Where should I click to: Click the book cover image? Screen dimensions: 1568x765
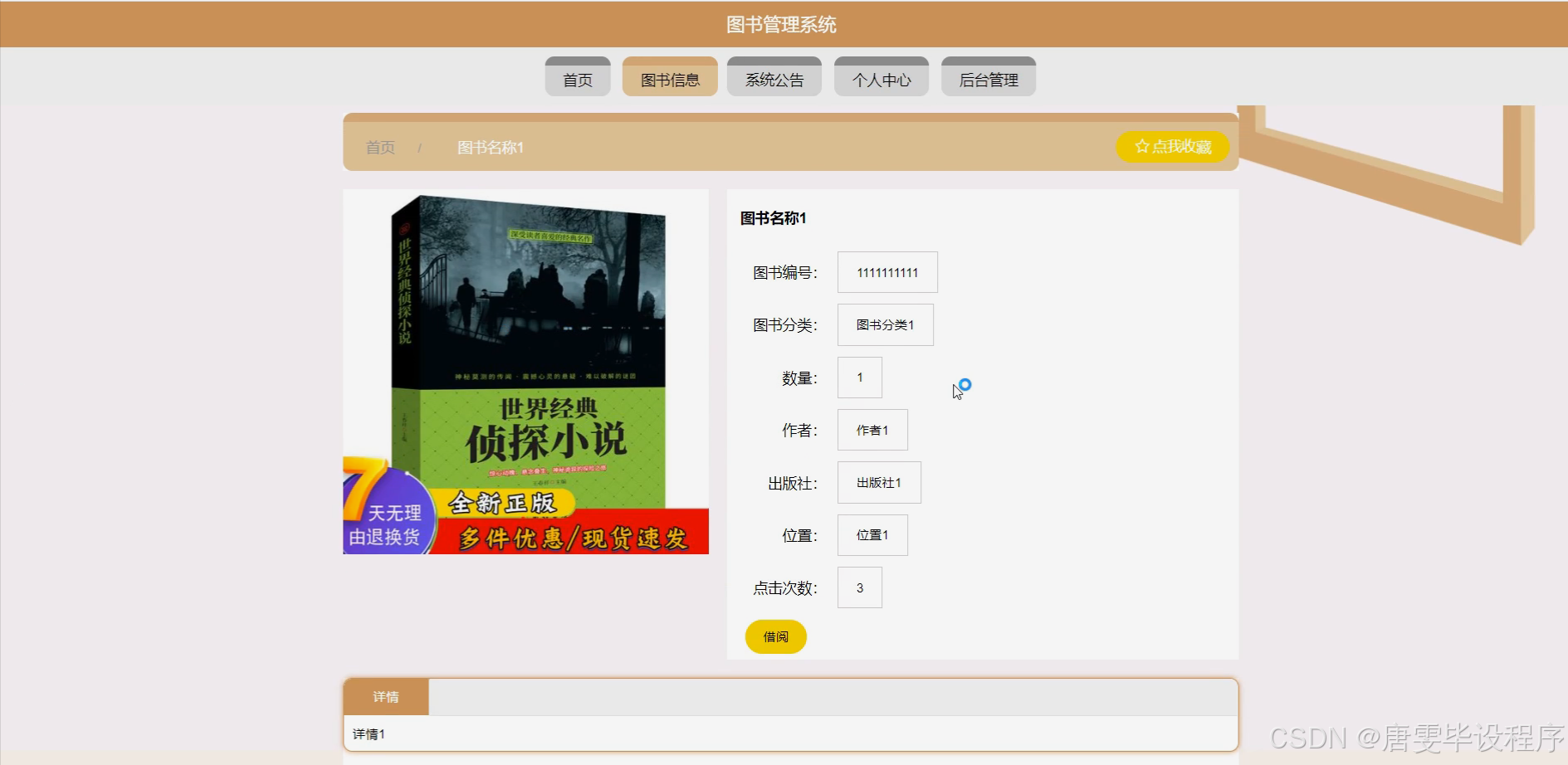coord(526,372)
